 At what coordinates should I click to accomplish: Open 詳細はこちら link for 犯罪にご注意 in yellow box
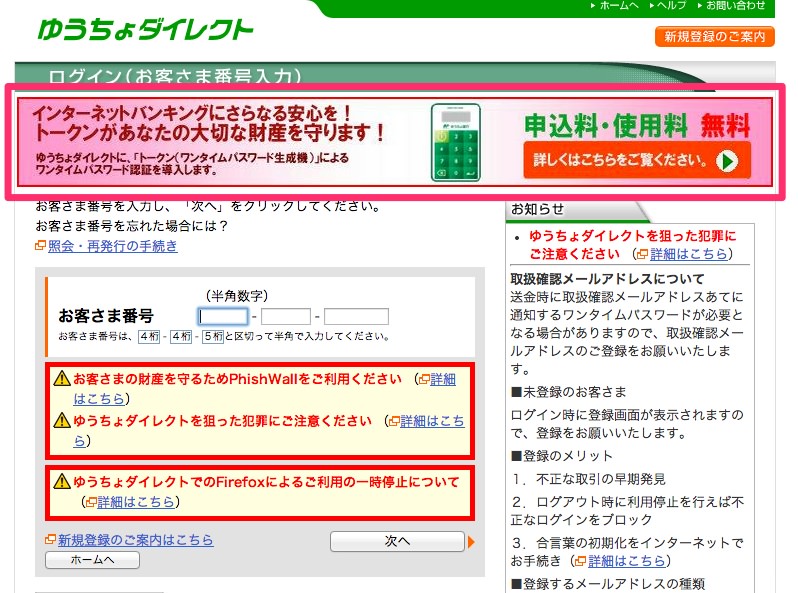click(x=432, y=421)
